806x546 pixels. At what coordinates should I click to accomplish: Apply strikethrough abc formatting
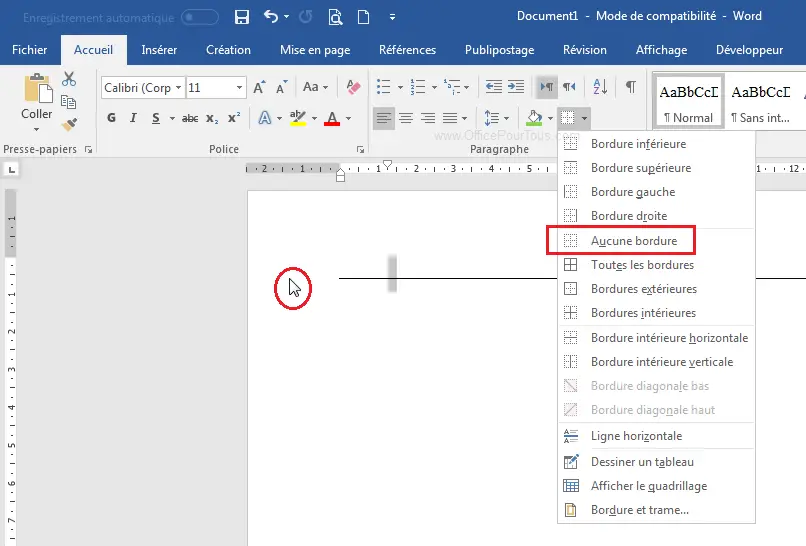coord(190,118)
